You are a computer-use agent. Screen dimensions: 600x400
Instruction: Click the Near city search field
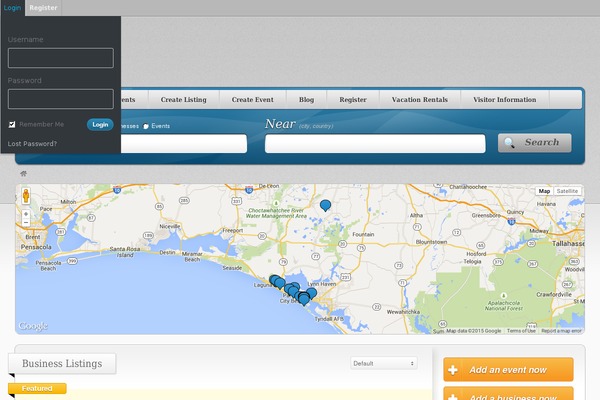tap(375, 144)
